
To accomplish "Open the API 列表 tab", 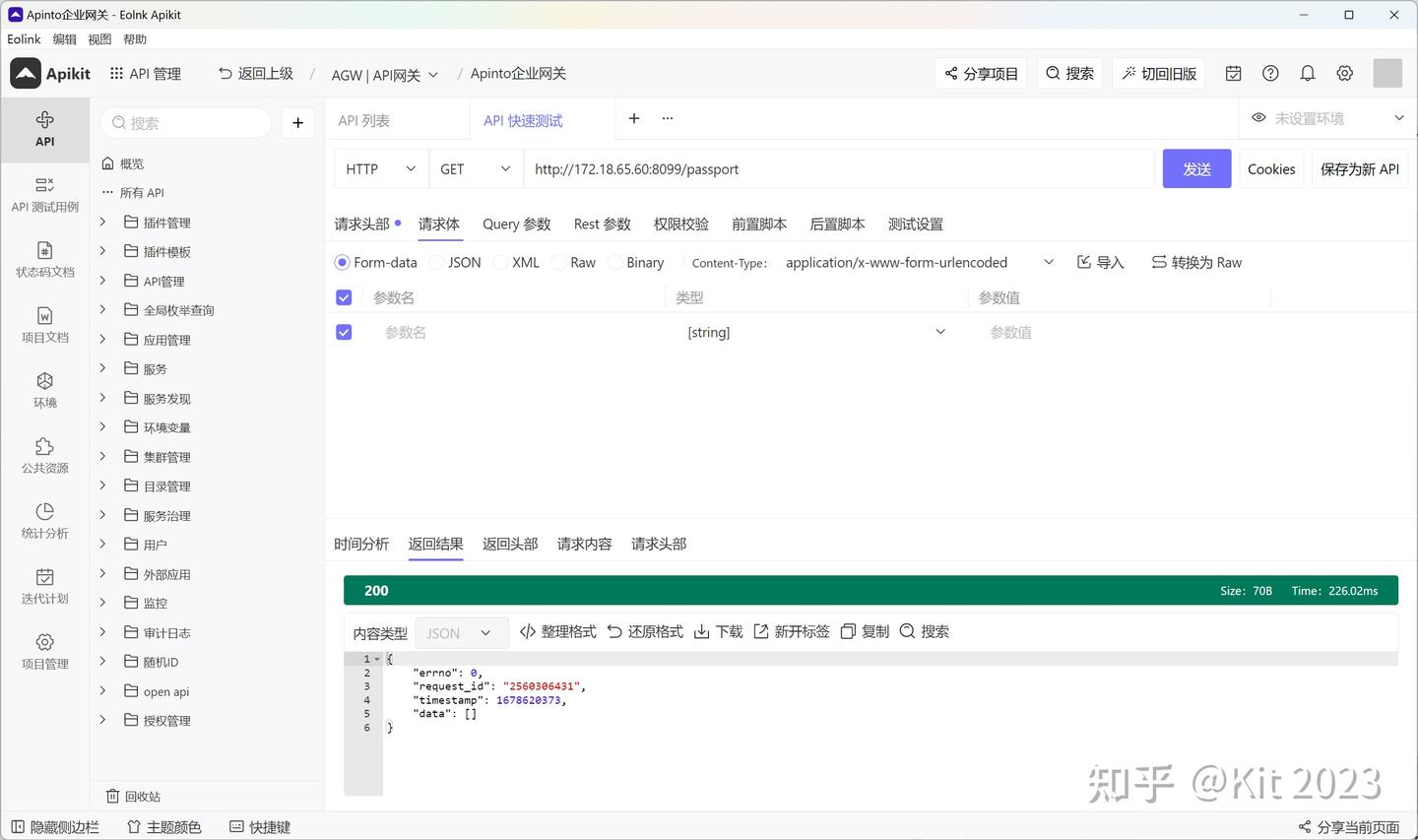I will [x=364, y=121].
